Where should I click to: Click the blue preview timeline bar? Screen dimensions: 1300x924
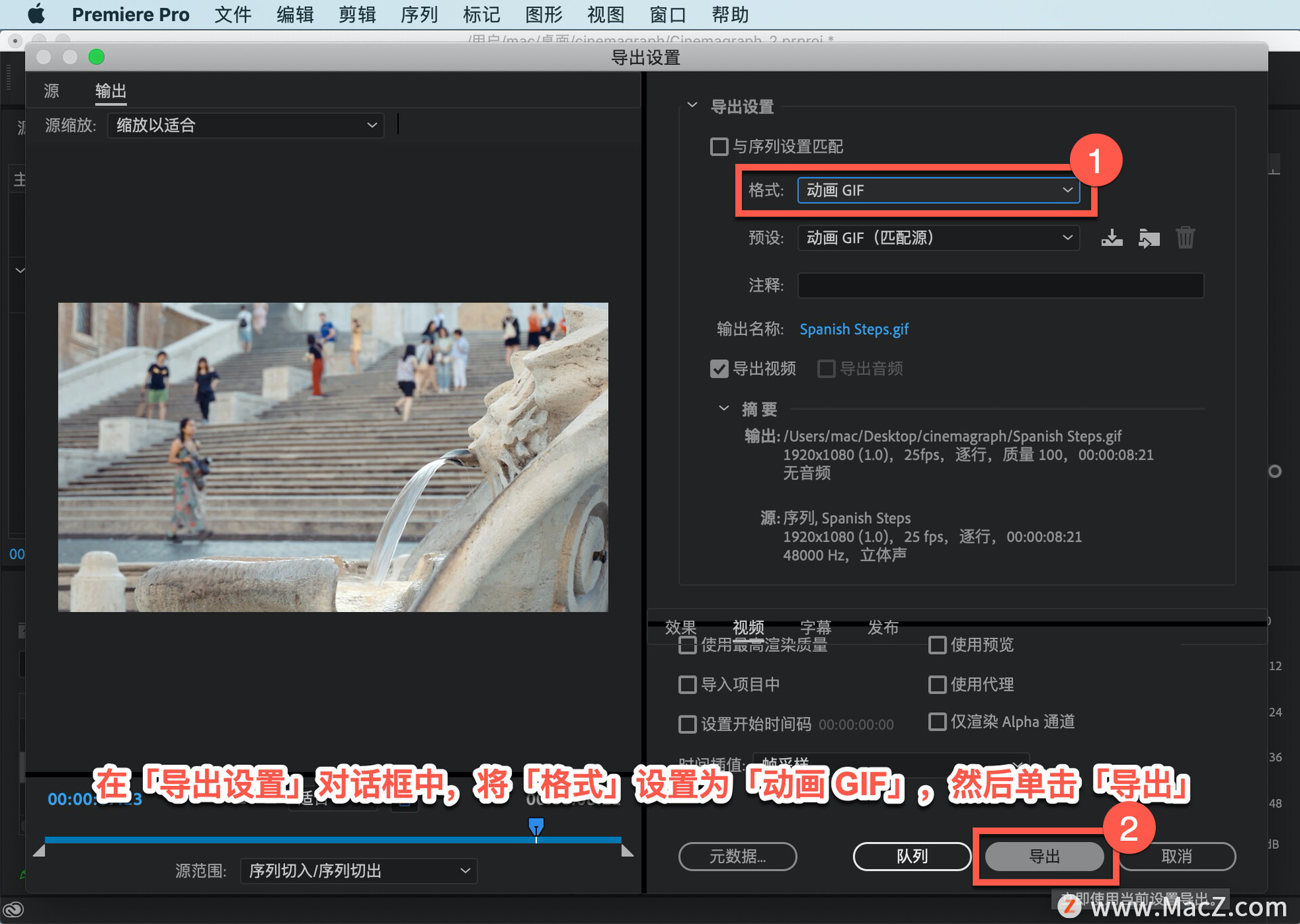point(332,839)
